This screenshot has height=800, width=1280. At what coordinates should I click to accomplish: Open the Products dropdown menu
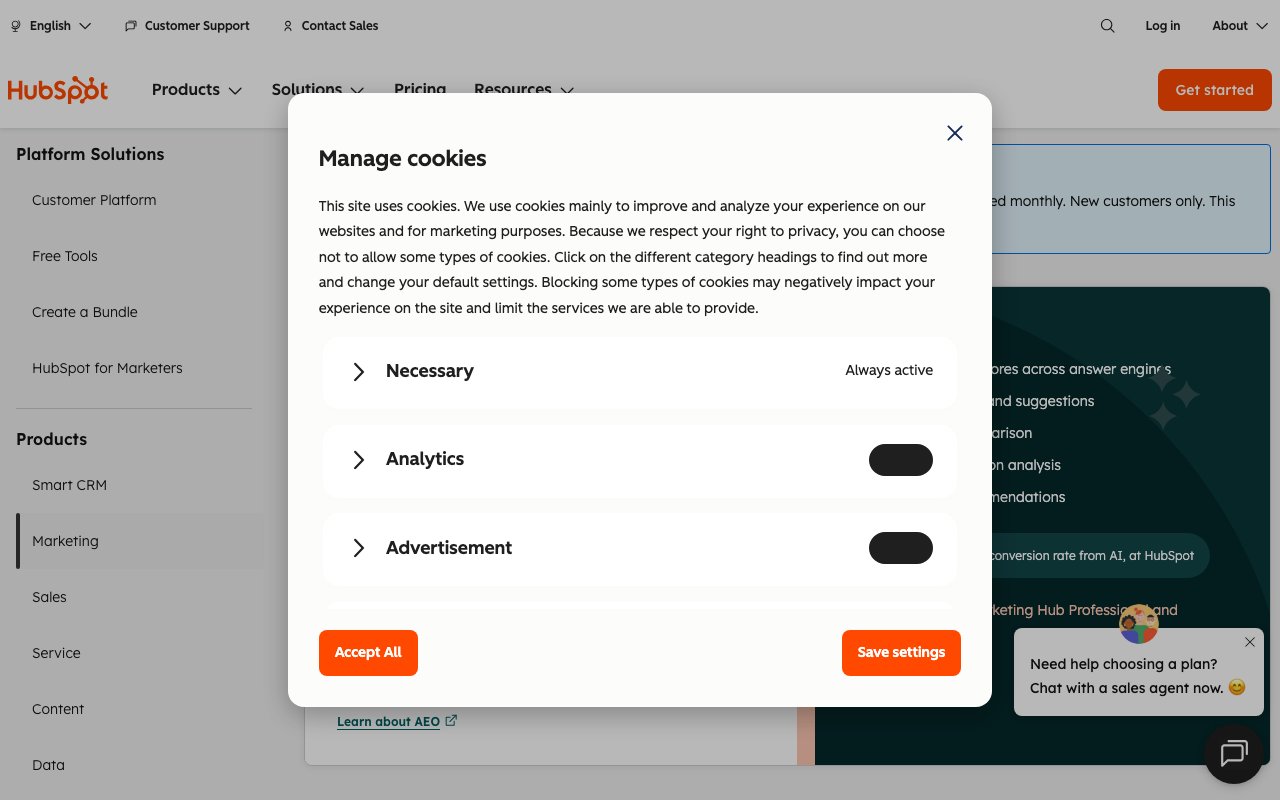[197, 90]
